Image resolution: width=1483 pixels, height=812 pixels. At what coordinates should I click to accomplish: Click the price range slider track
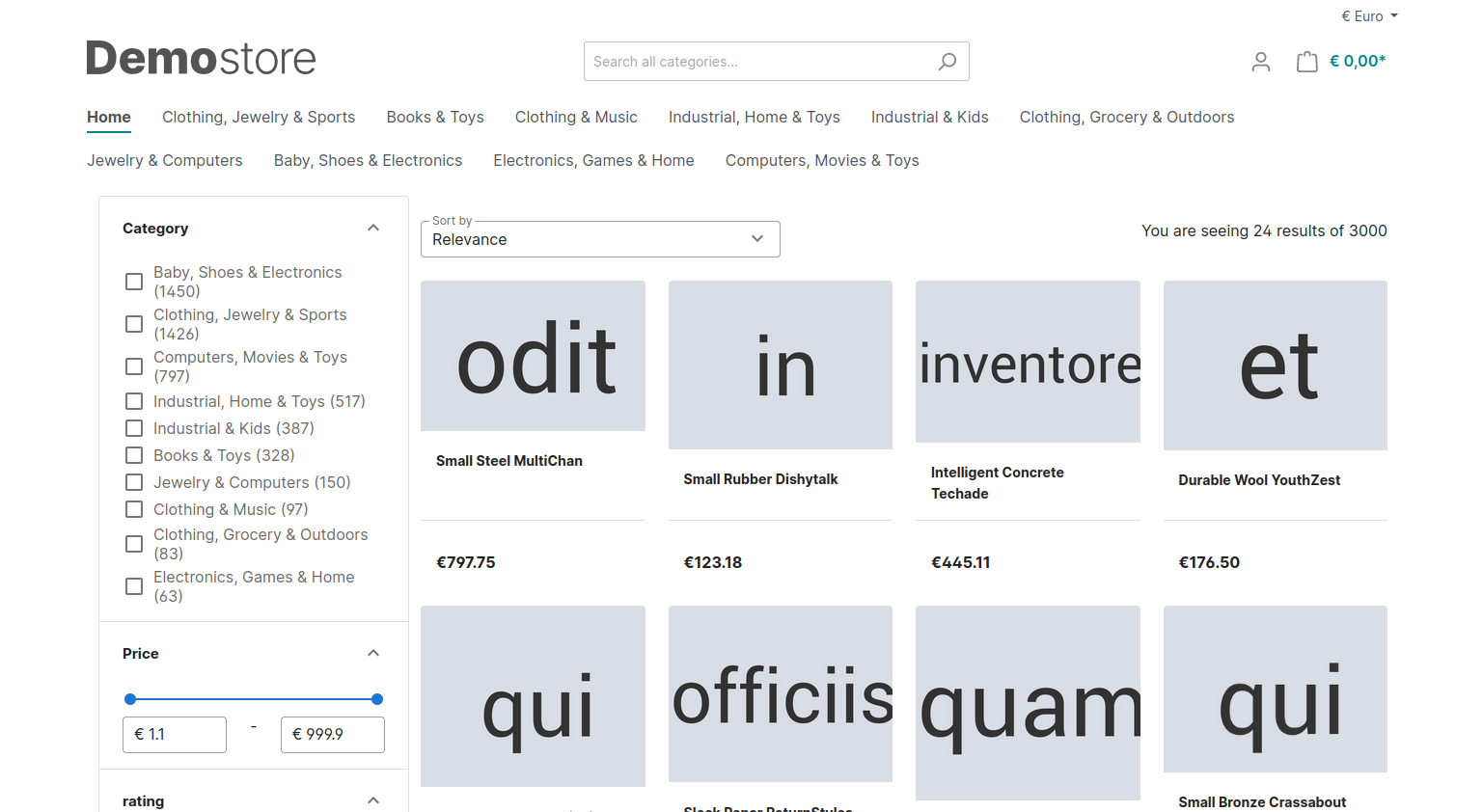254,699
